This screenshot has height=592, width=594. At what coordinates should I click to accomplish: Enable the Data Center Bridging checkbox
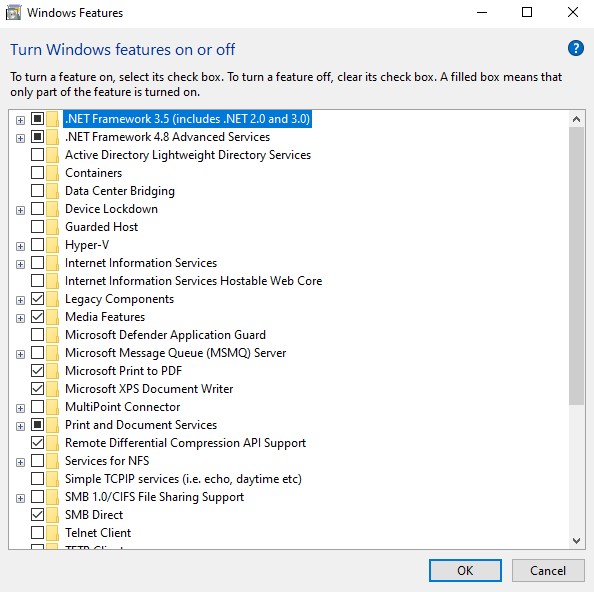(x=38, y=191)
